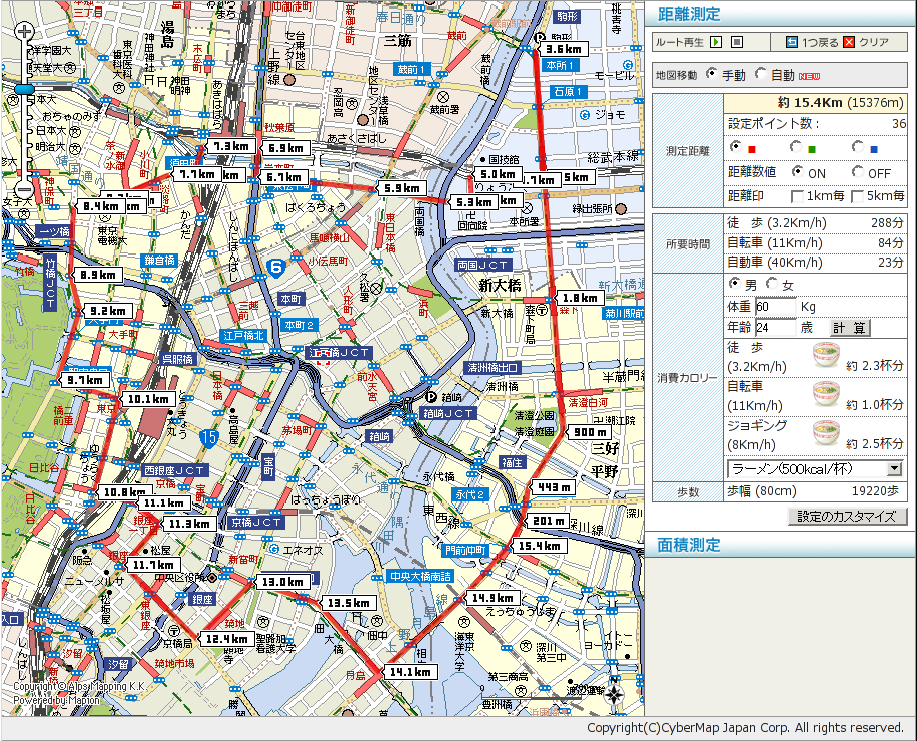Select 男 as gender
917x741 pixels.
pos(735,284)
